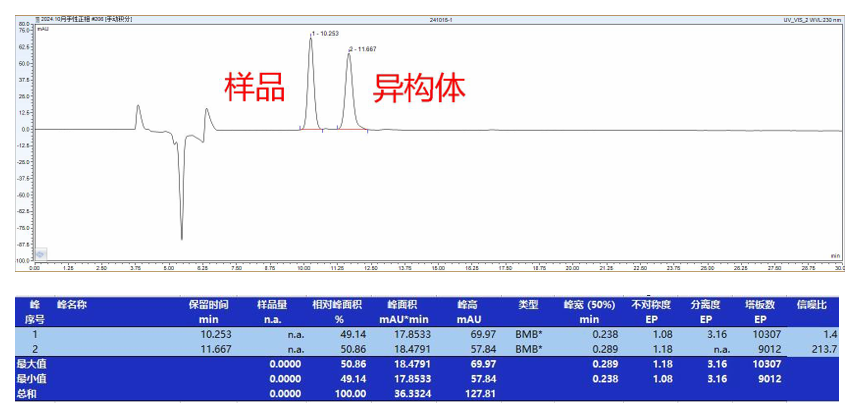This screenshot has height=417, width=868.
Task: Select peak 2 row retention time 11.667
Action: (217, 349)
